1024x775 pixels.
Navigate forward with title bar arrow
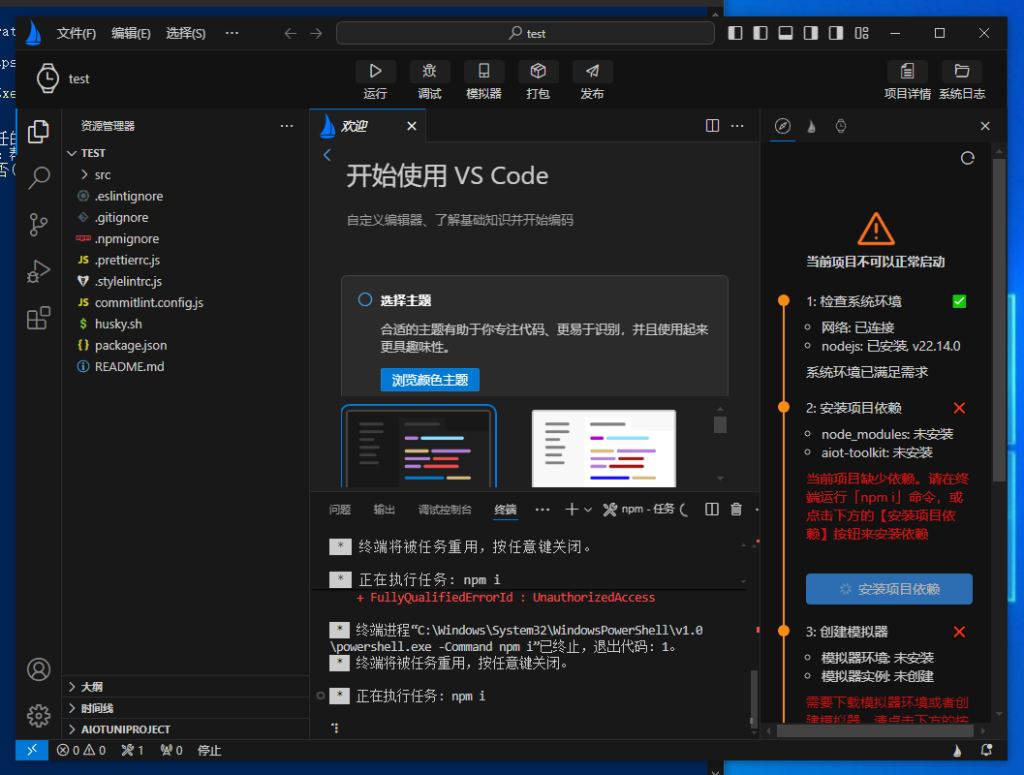(x=316, y=33)
